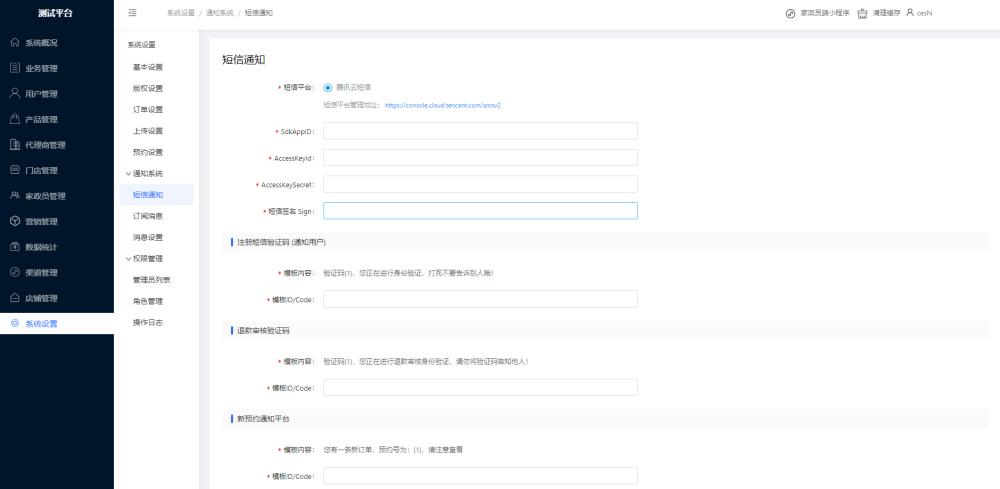The height and width of the screenshot is (489, 1000).
Task: Focus the SdkAppID input field
Action: pos(480,131)
